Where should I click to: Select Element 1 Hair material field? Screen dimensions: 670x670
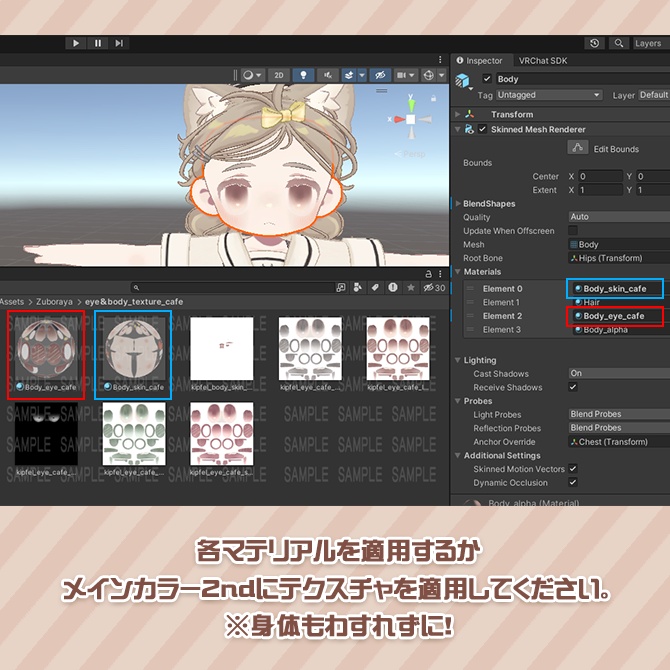(622, 302)
